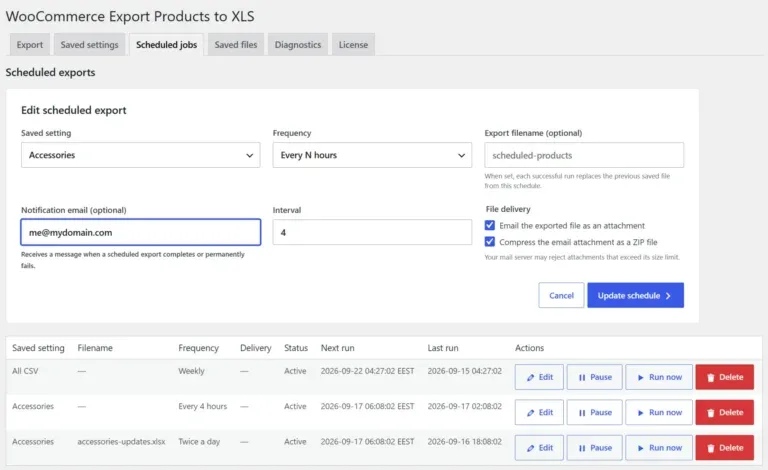Open the Saved setting dropdown showing Accessories
This screenshot has width=768, height=470.
[141, 155]
